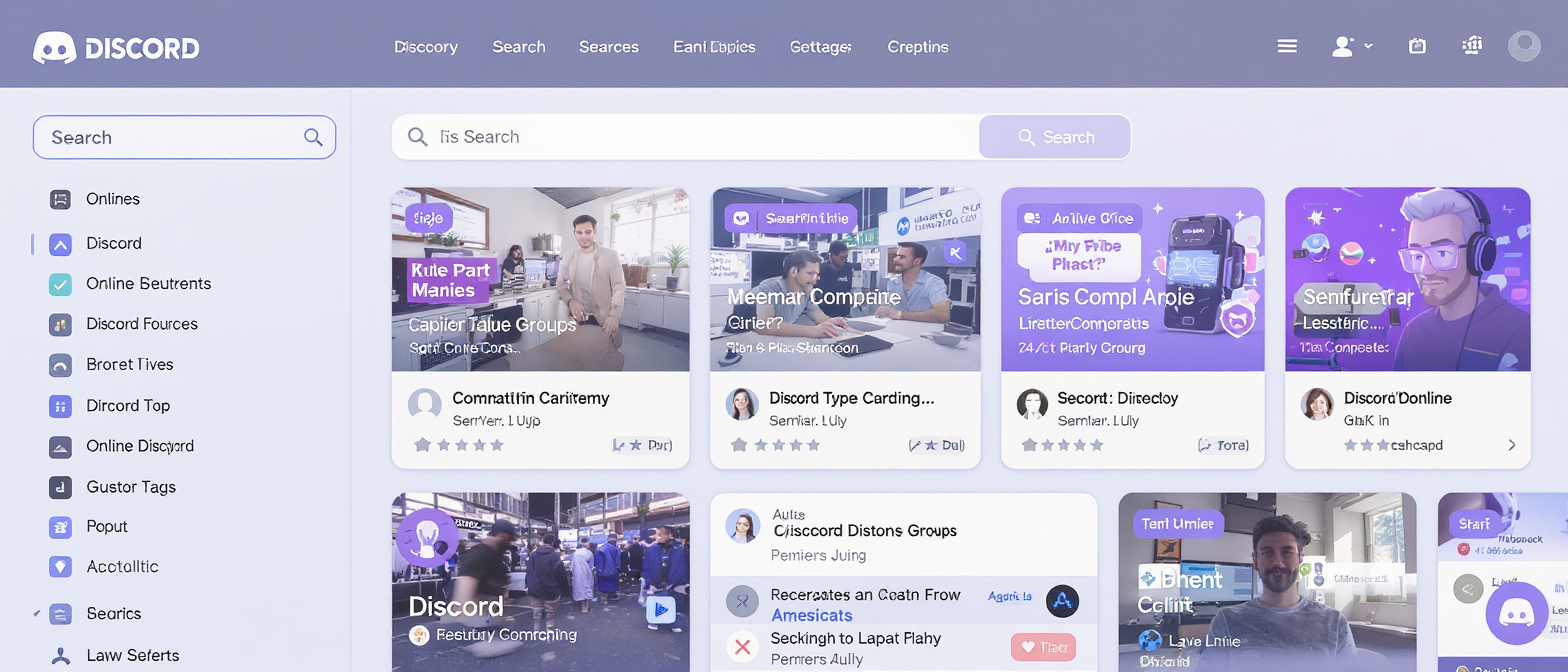Screen dimensions: 1568x672
Task: Click the red X icon by Seckingh row
Action: point(742,647)
